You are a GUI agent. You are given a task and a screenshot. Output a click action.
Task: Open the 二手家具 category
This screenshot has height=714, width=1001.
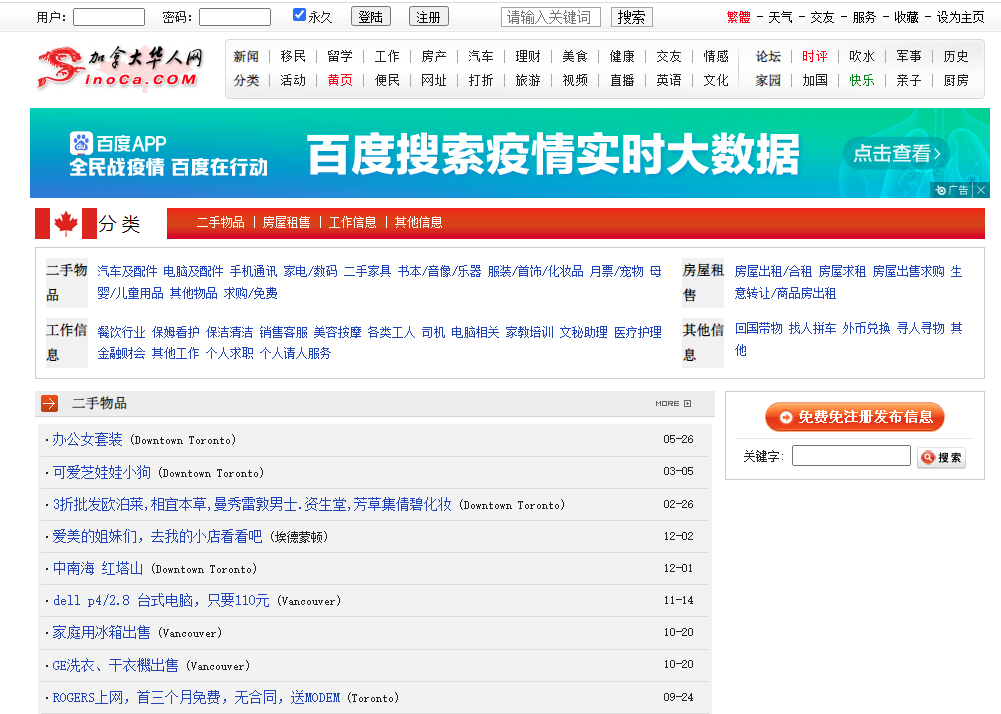point(368,271)
